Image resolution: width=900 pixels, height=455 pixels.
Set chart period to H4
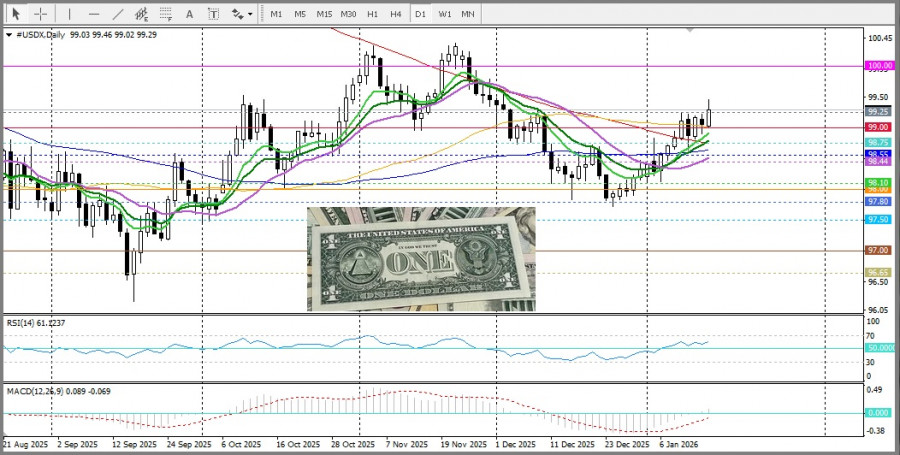point(396,14)
